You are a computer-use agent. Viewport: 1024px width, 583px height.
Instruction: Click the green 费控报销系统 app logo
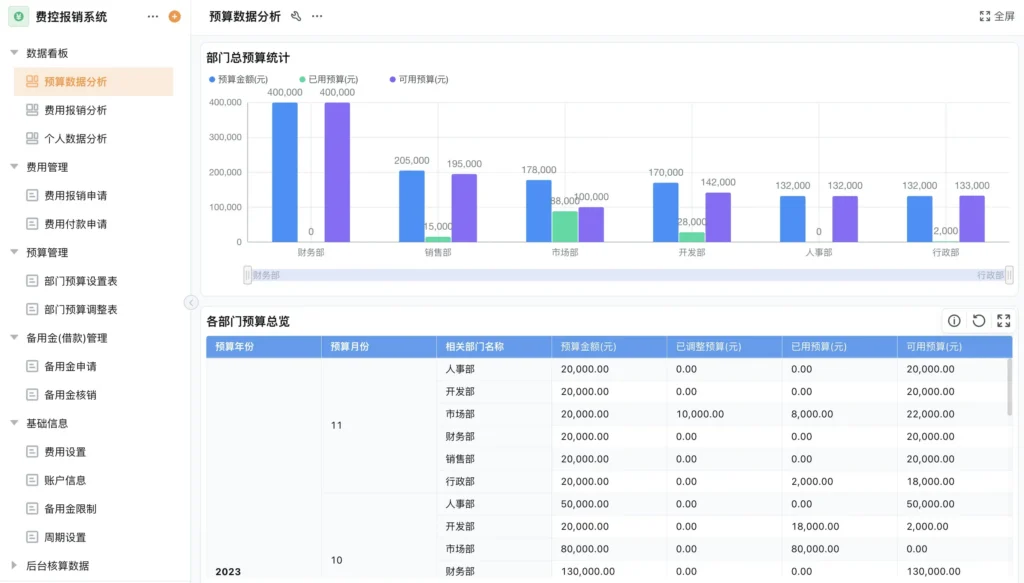pyautogui.click(x=18, y=17)
